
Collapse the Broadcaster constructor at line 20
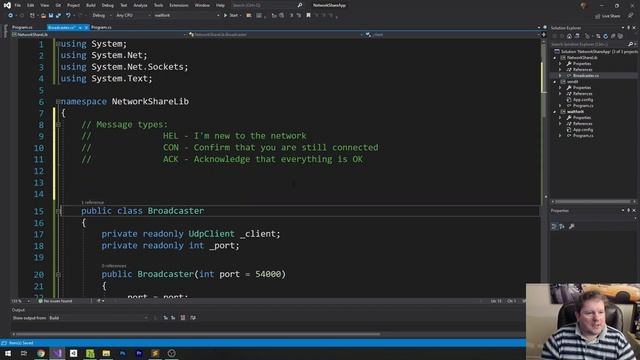tap(58, 274)
